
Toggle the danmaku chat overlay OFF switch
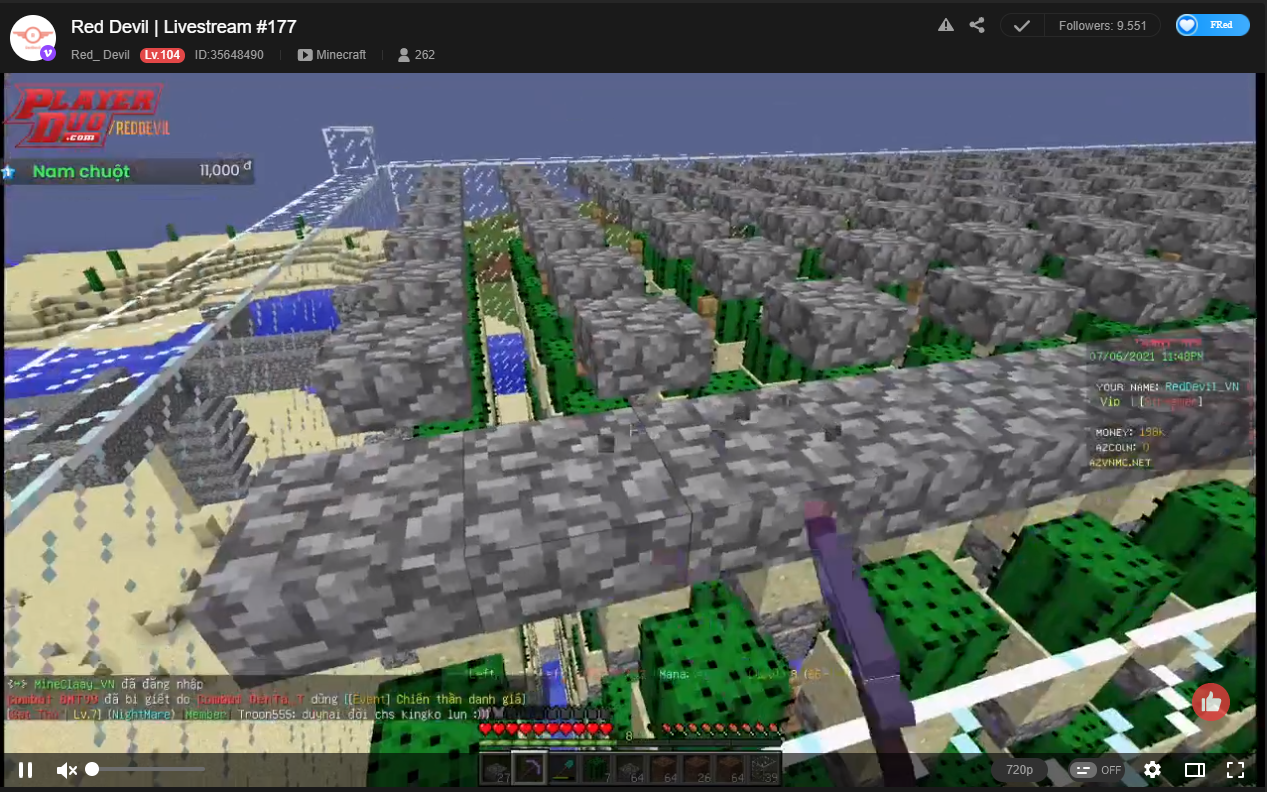coord(1096,770)
